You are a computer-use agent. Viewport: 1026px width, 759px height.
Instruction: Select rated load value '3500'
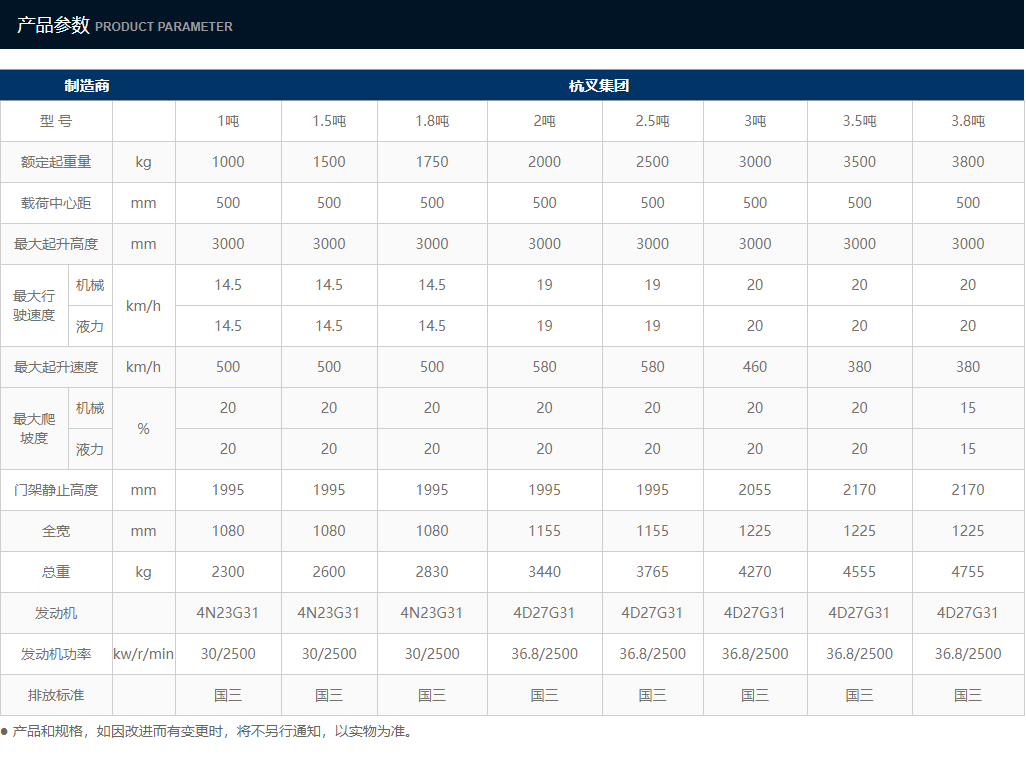859,162
